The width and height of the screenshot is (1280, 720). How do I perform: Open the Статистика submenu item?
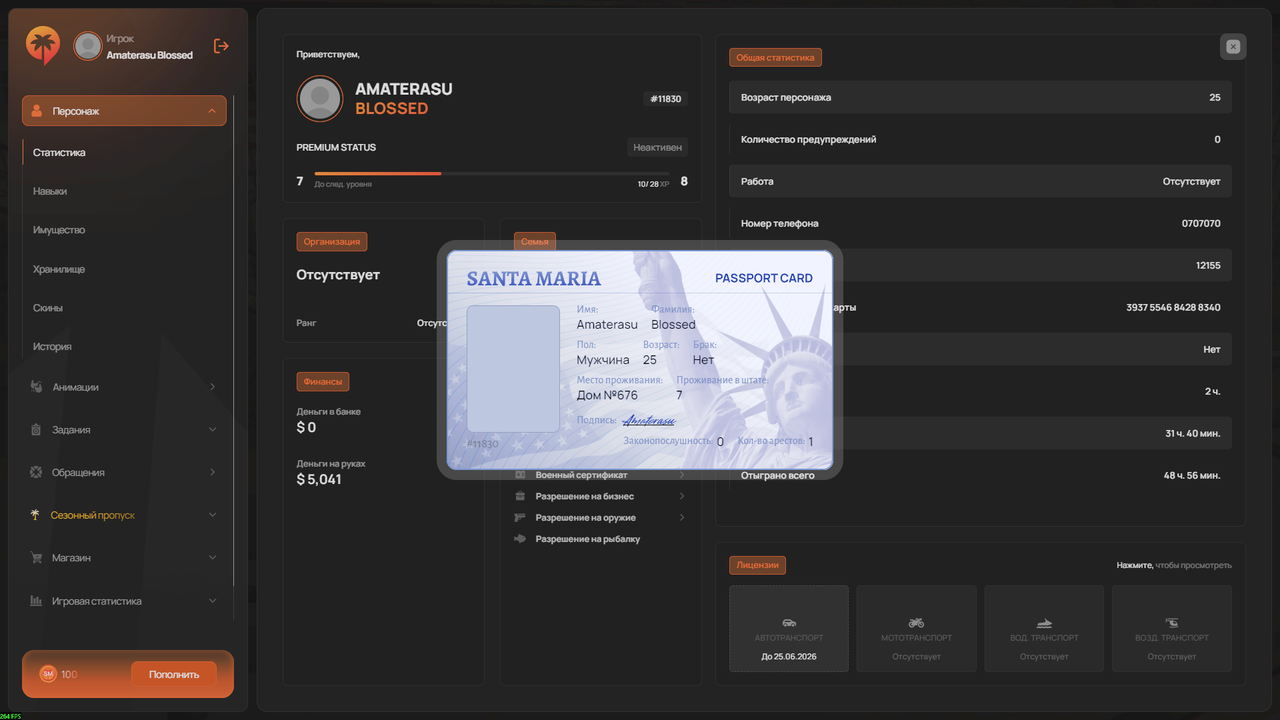click(59, 153)
